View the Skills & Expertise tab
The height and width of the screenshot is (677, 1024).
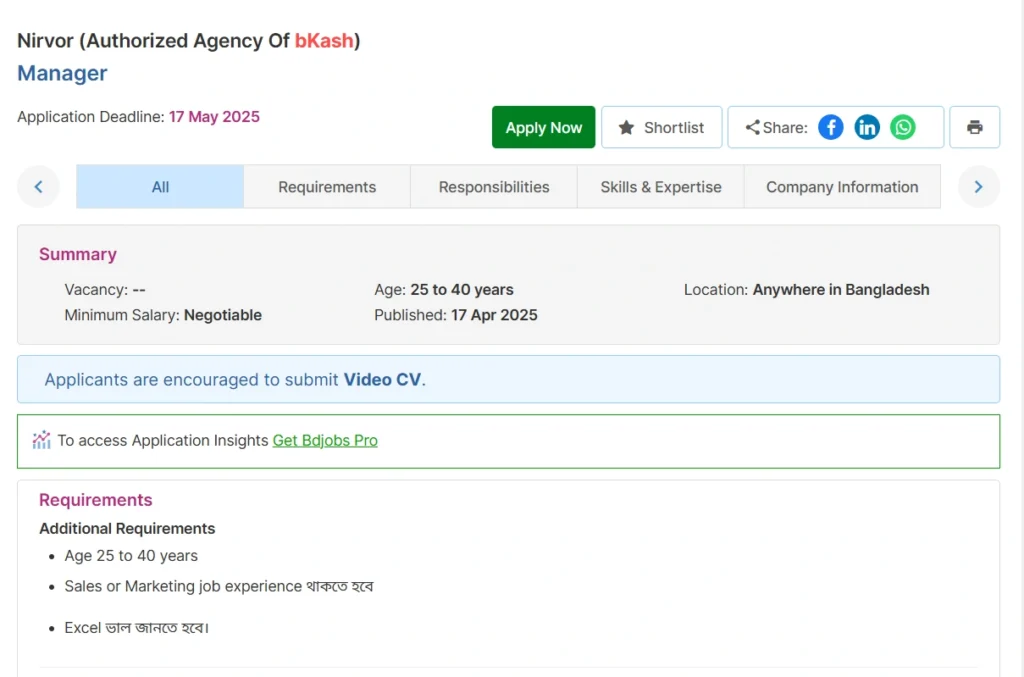coord(661,187)
